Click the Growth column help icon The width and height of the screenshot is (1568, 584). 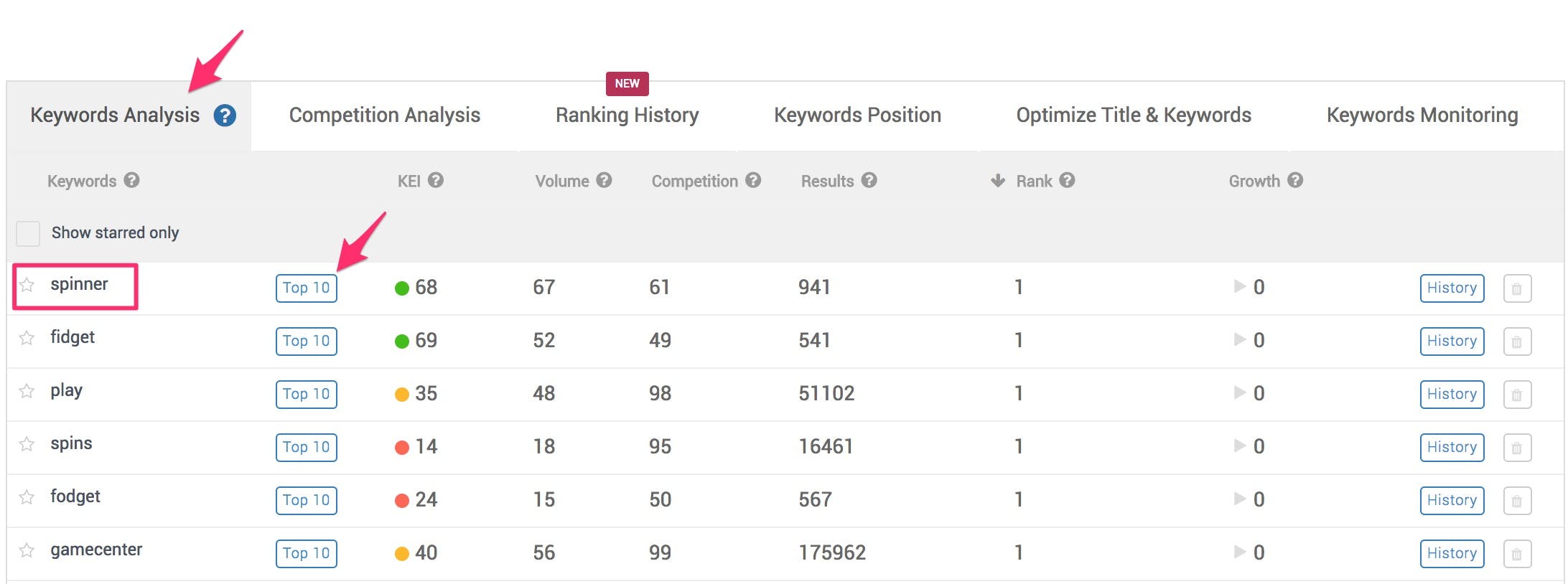(1295, 181)
